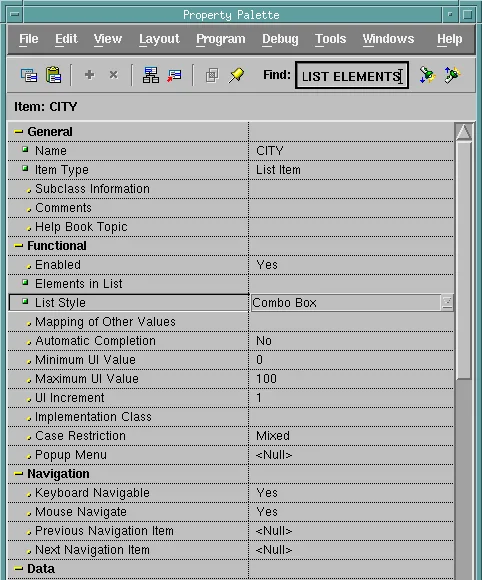Screen dimensions: 482x580
Task: Collapse the Navigation property group
Action: coord(18,474)
